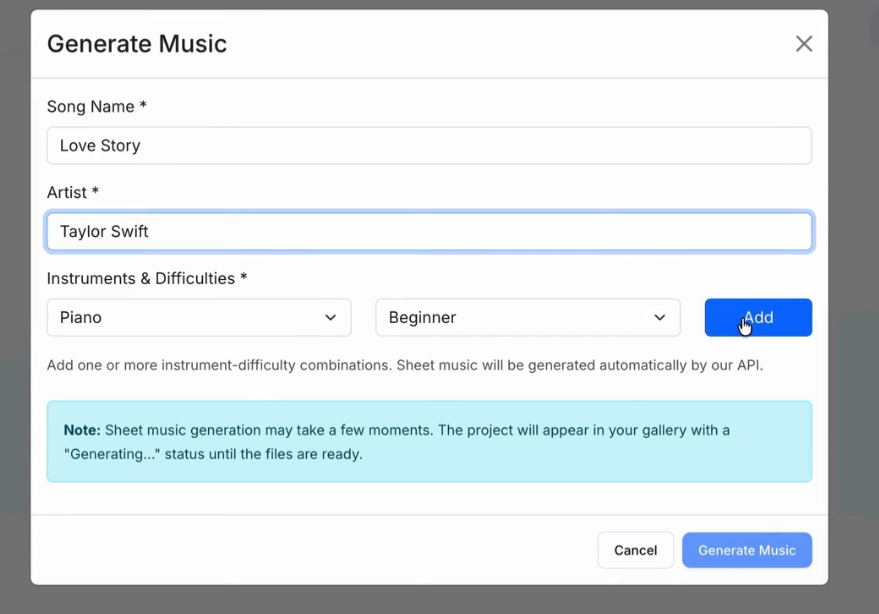879x614 pixels.
Task: Click the chevron arrow on the instrument selector
Action: [x=330, y=318]
